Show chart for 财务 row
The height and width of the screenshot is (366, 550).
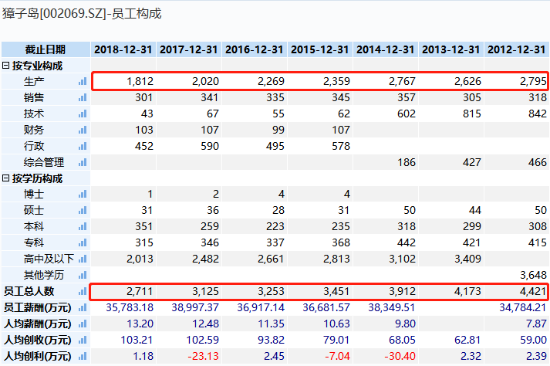[x=82, y=130]
